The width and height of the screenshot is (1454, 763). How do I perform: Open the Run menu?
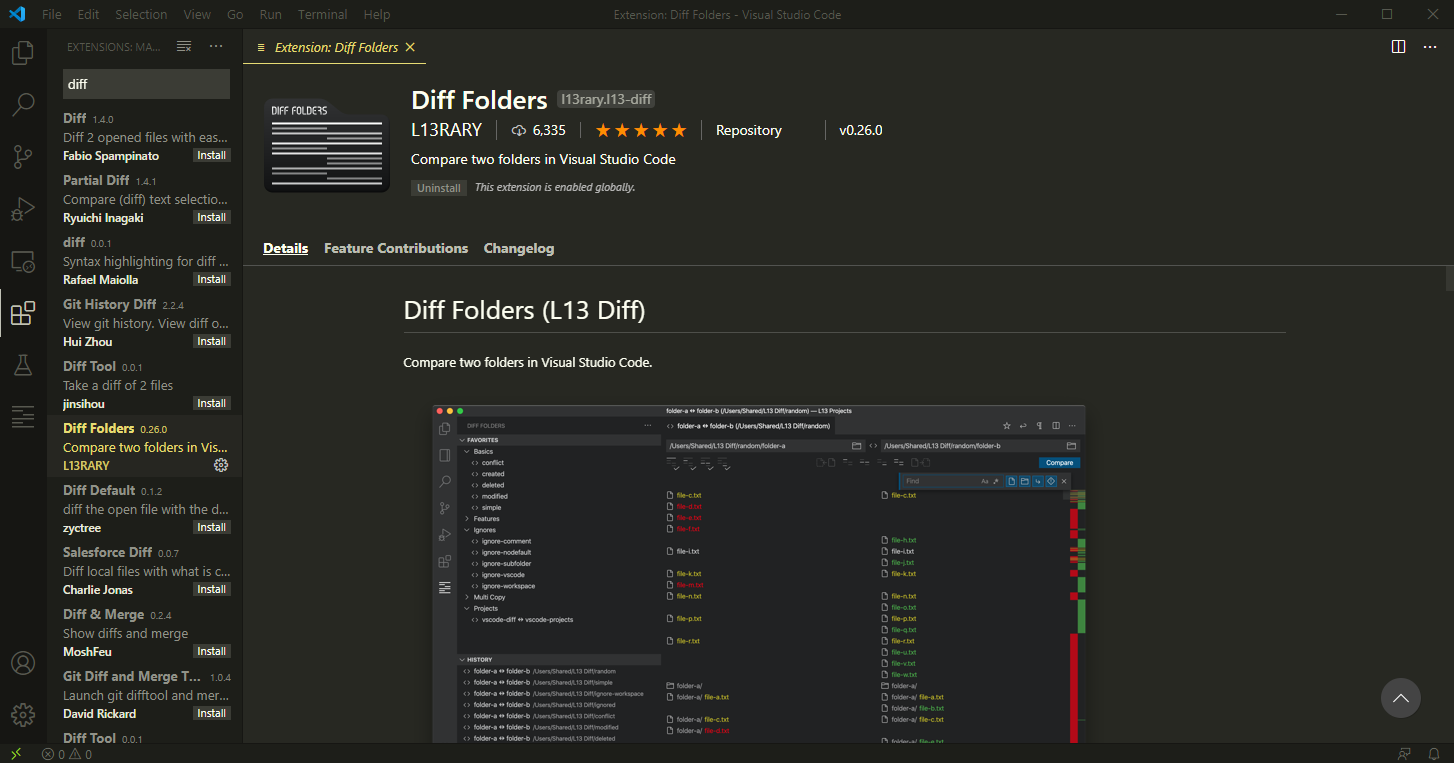pos(270,15)
